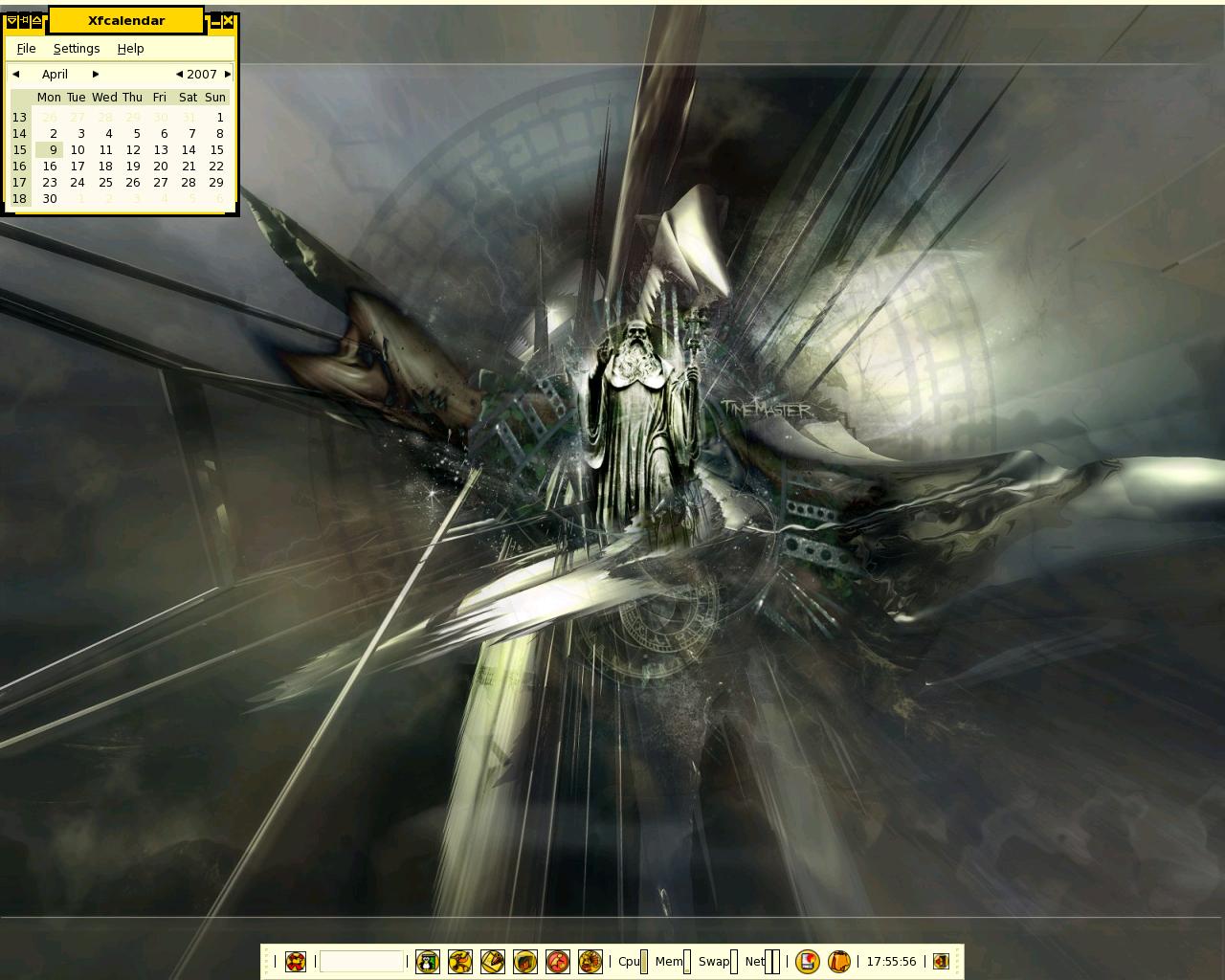Select April 1 in the calendar
The width and height of the screenshot is (1225, 980).
219,117
